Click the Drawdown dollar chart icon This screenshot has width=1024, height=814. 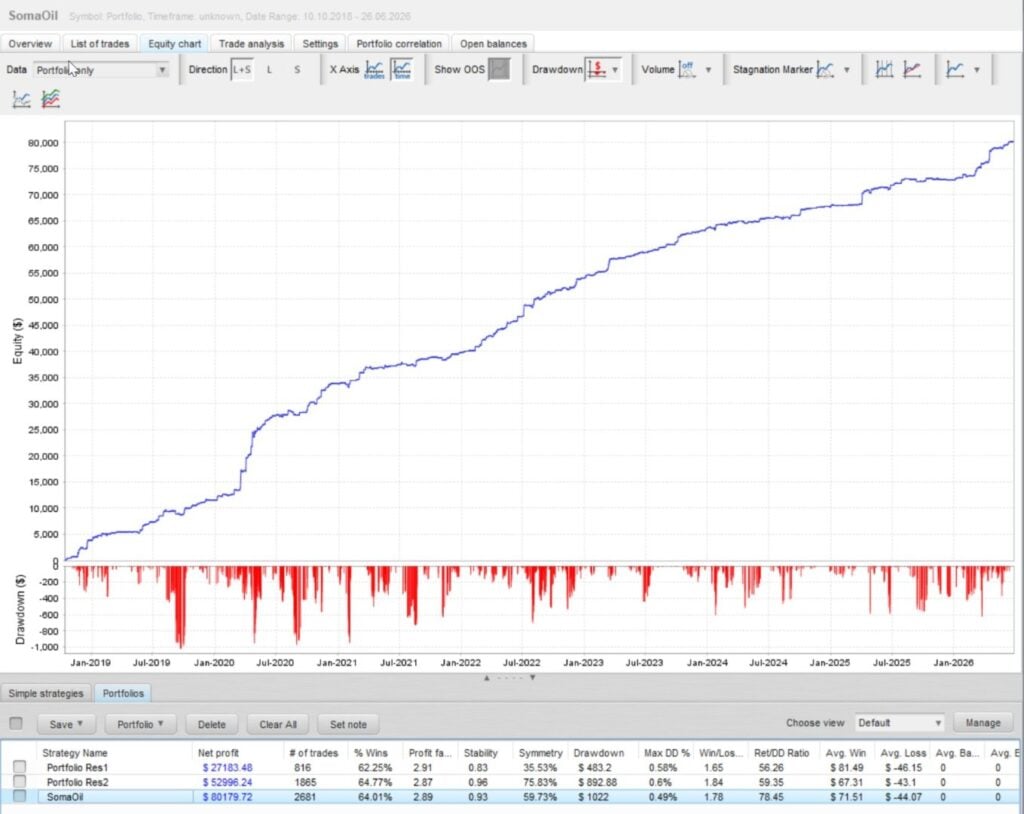point(597,69)
